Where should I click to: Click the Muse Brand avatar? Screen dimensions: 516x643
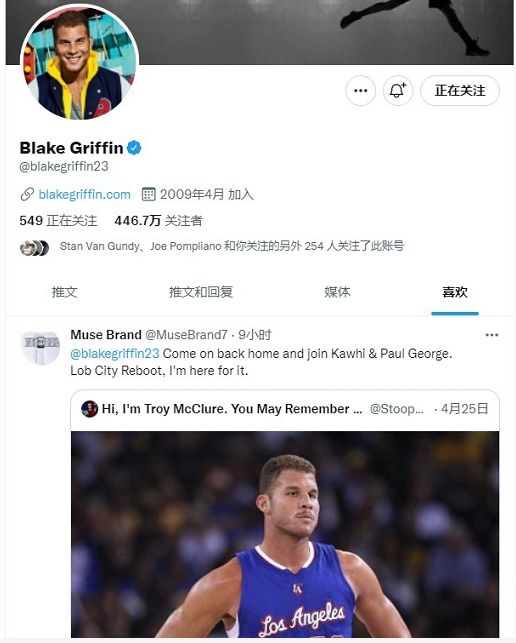point(40,348)
